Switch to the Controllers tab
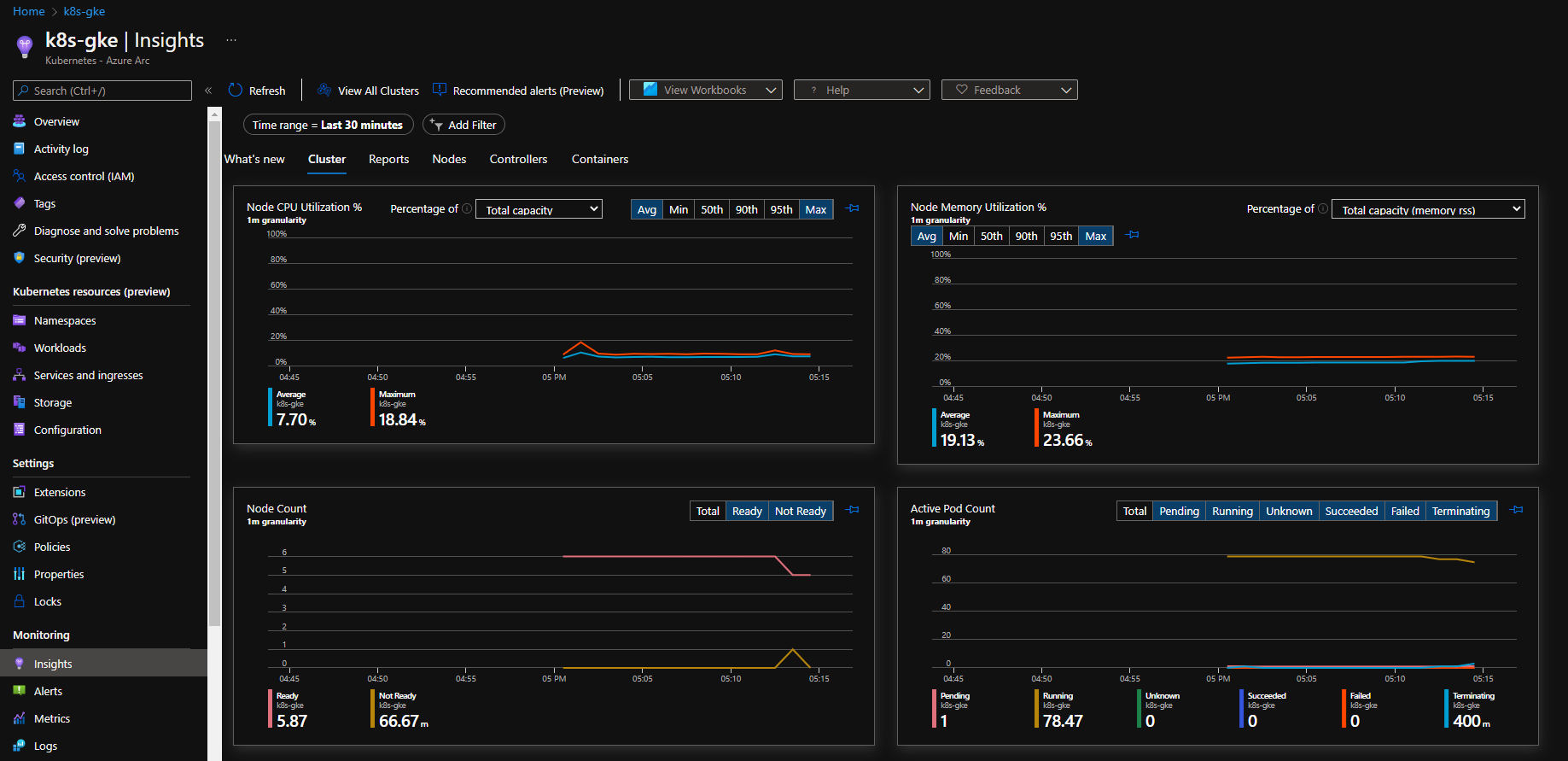 pos(518,159)
